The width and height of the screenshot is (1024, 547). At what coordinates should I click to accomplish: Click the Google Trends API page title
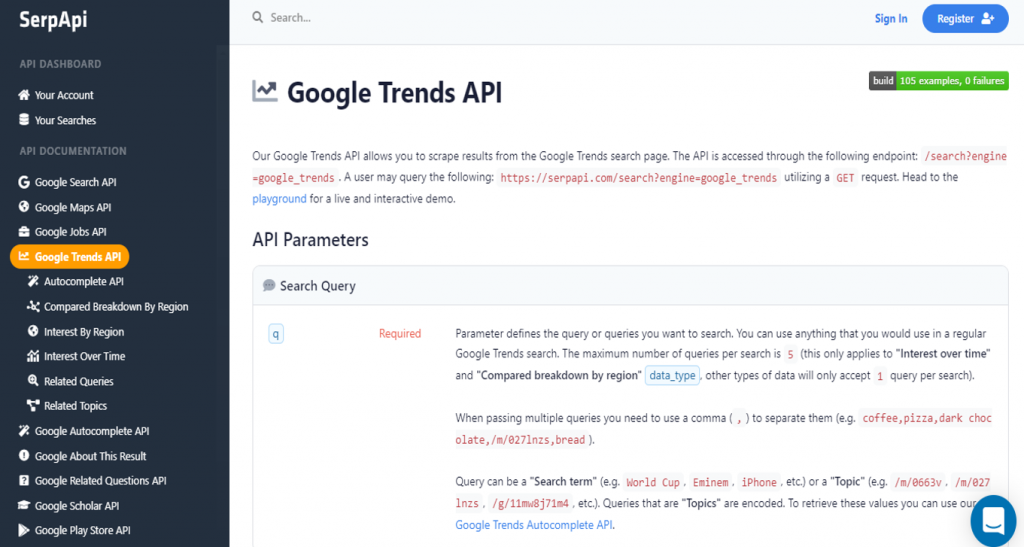(394, 92)
